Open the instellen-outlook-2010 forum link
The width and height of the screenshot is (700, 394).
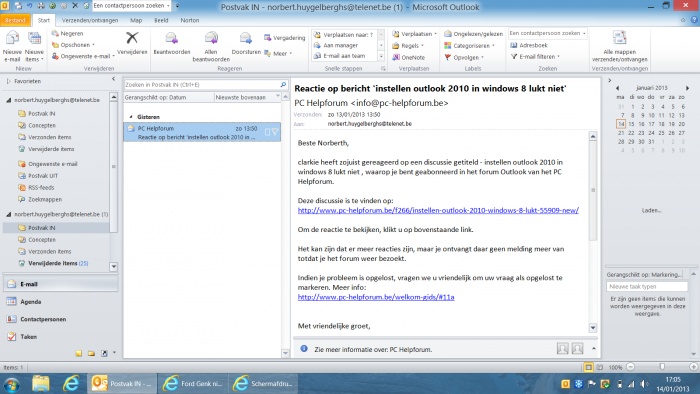[x=438, y=210]
